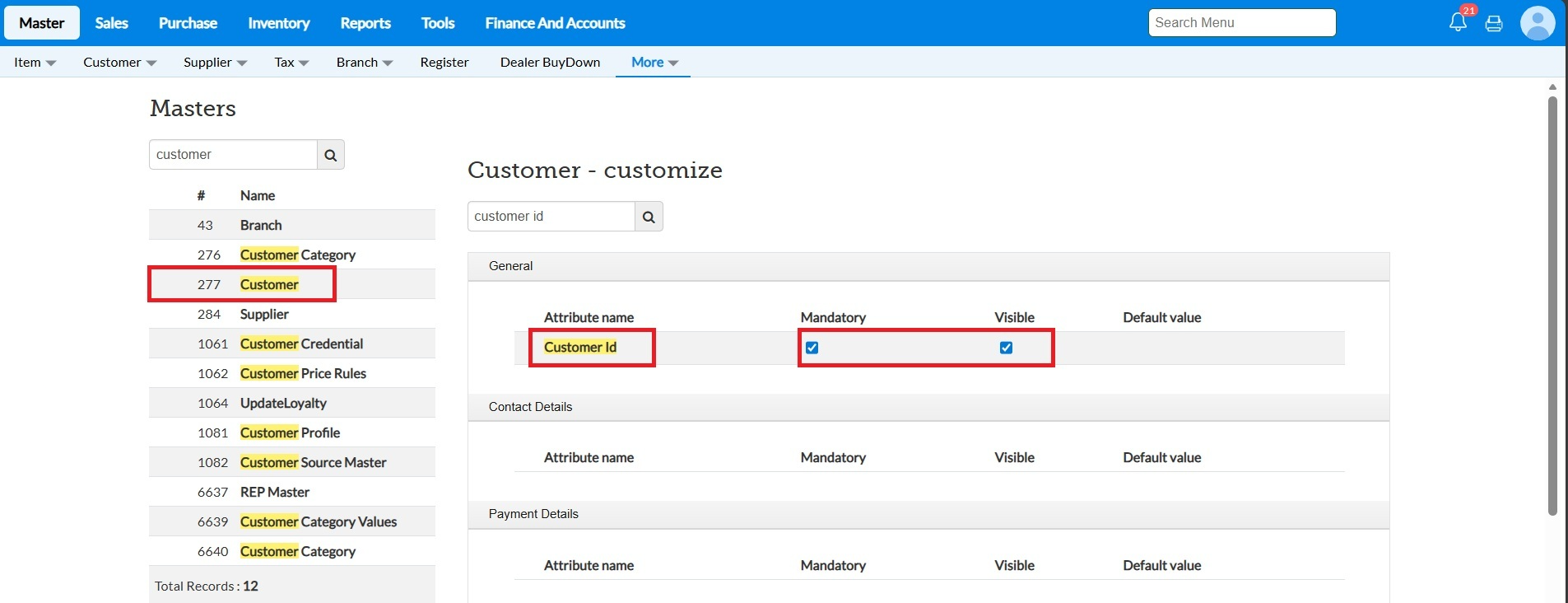Viewport: 1568px width, 603px height.
Task: Click the Masters search magnifier button
Action: [x=330, y=155]
